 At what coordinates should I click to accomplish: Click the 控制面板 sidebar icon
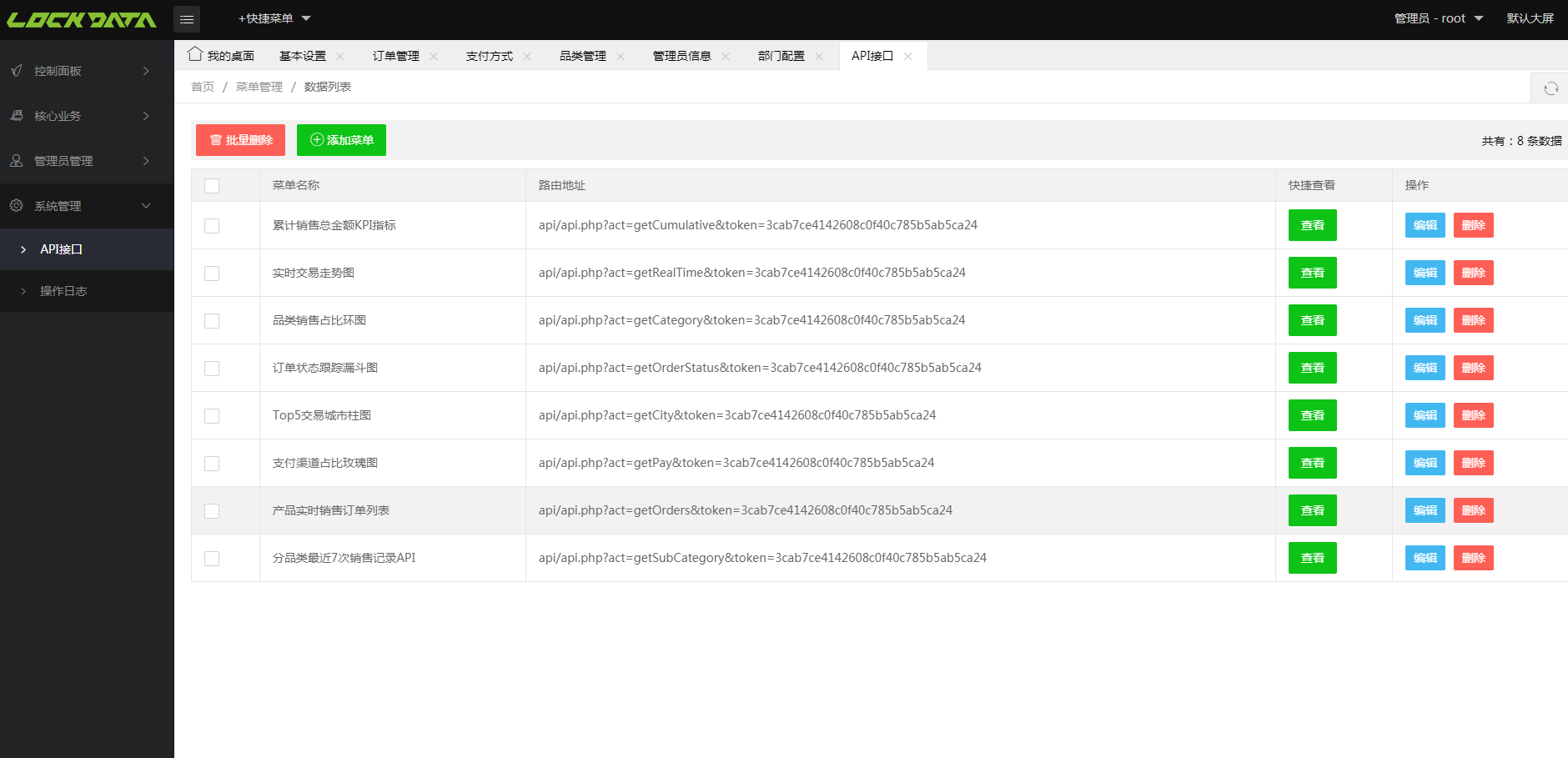17,71
